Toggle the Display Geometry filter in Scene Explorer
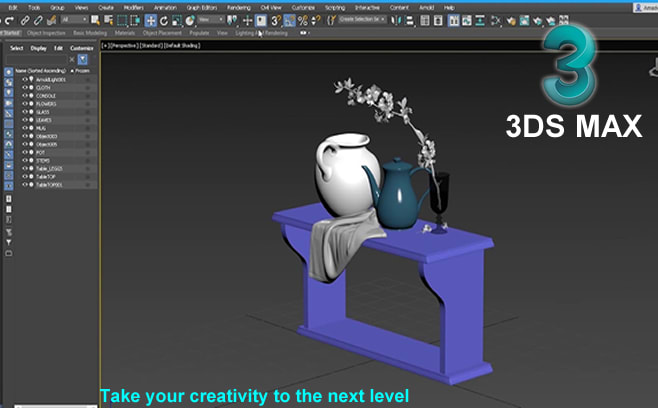 pos(8,72)
